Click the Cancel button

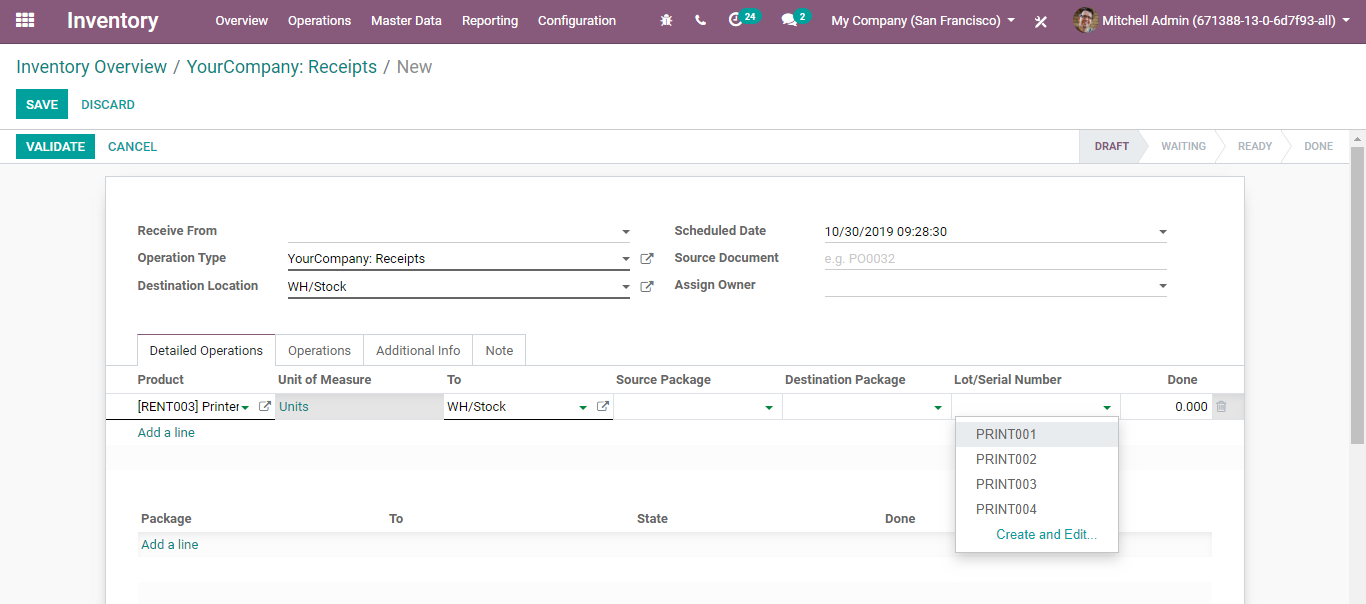(x=132, y=146)
